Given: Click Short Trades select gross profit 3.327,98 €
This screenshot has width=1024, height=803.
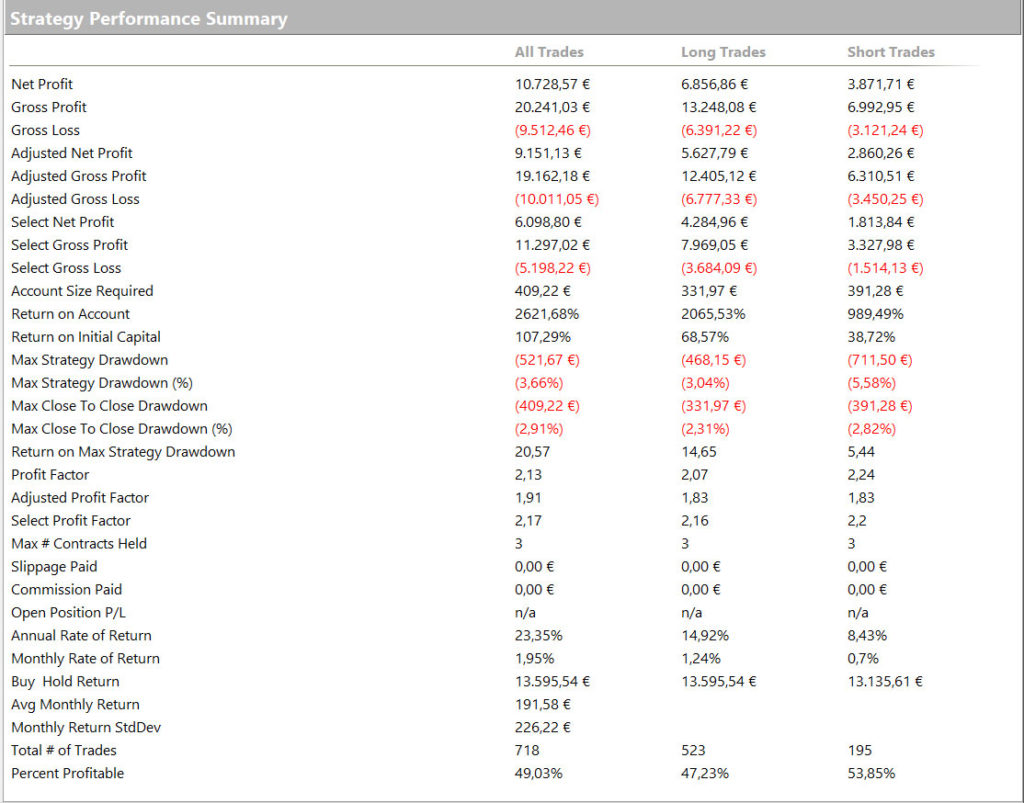Looking at the screenshot, I should point(881,245).
